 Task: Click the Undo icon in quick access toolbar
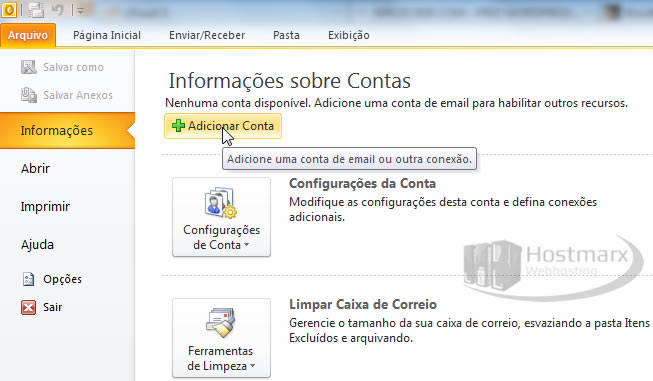point(58,10)
